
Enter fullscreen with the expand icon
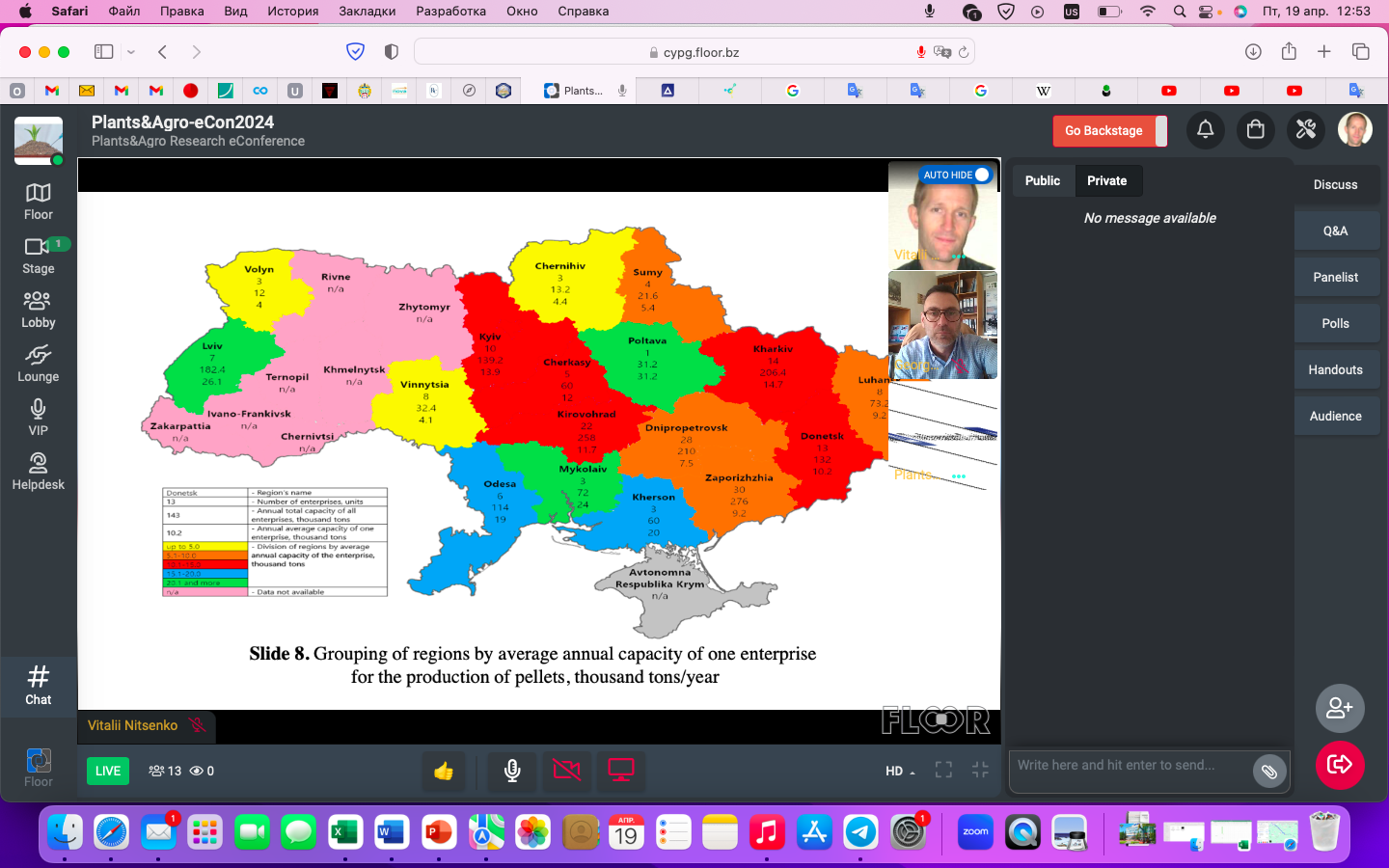click(943, 770)
